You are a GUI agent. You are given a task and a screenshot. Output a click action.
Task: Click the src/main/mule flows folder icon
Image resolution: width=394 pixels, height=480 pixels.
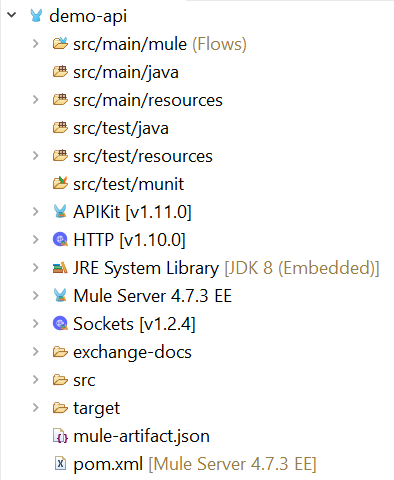pos(60,44)
